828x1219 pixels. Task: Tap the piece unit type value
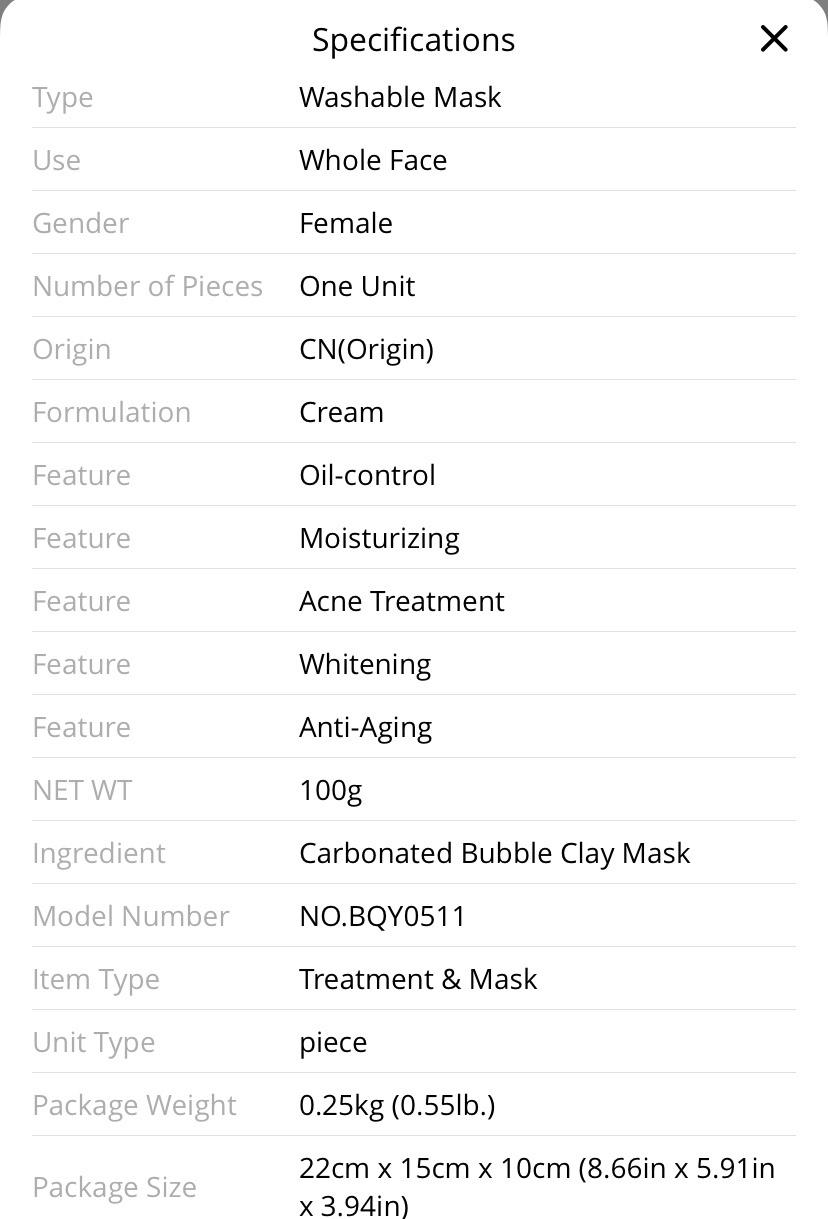point(333,1042)
